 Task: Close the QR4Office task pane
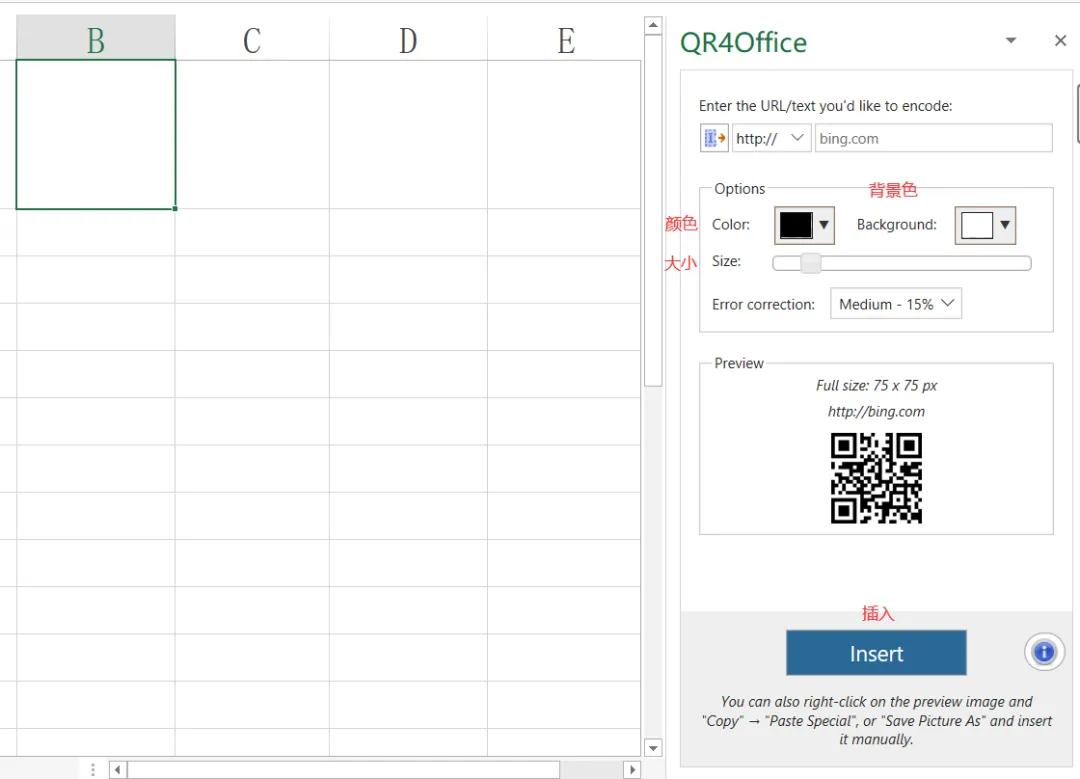pyautogui.click(x=1061, y=41)
